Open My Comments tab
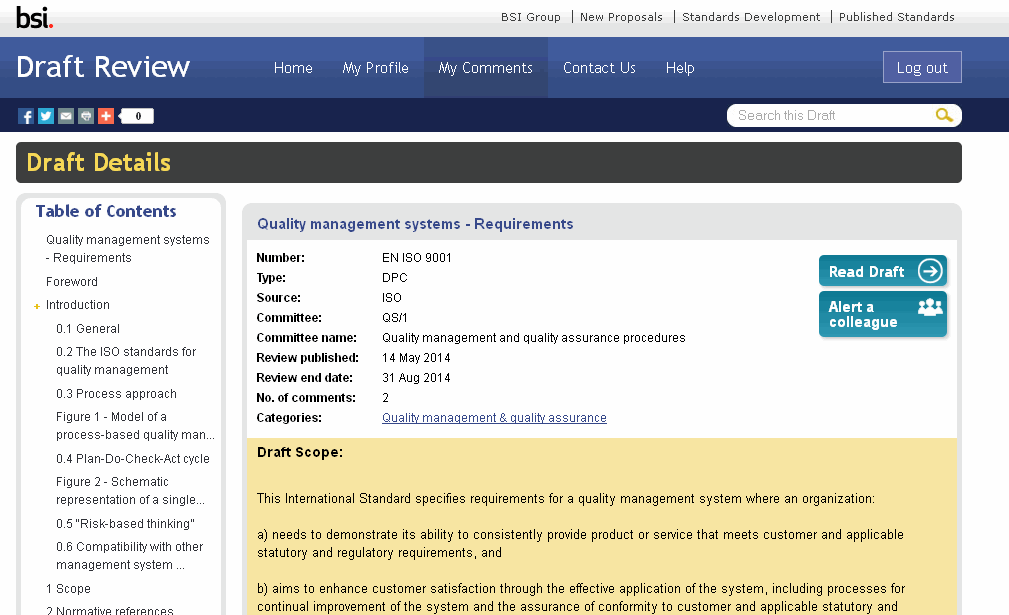 click(x=485, y=68)
